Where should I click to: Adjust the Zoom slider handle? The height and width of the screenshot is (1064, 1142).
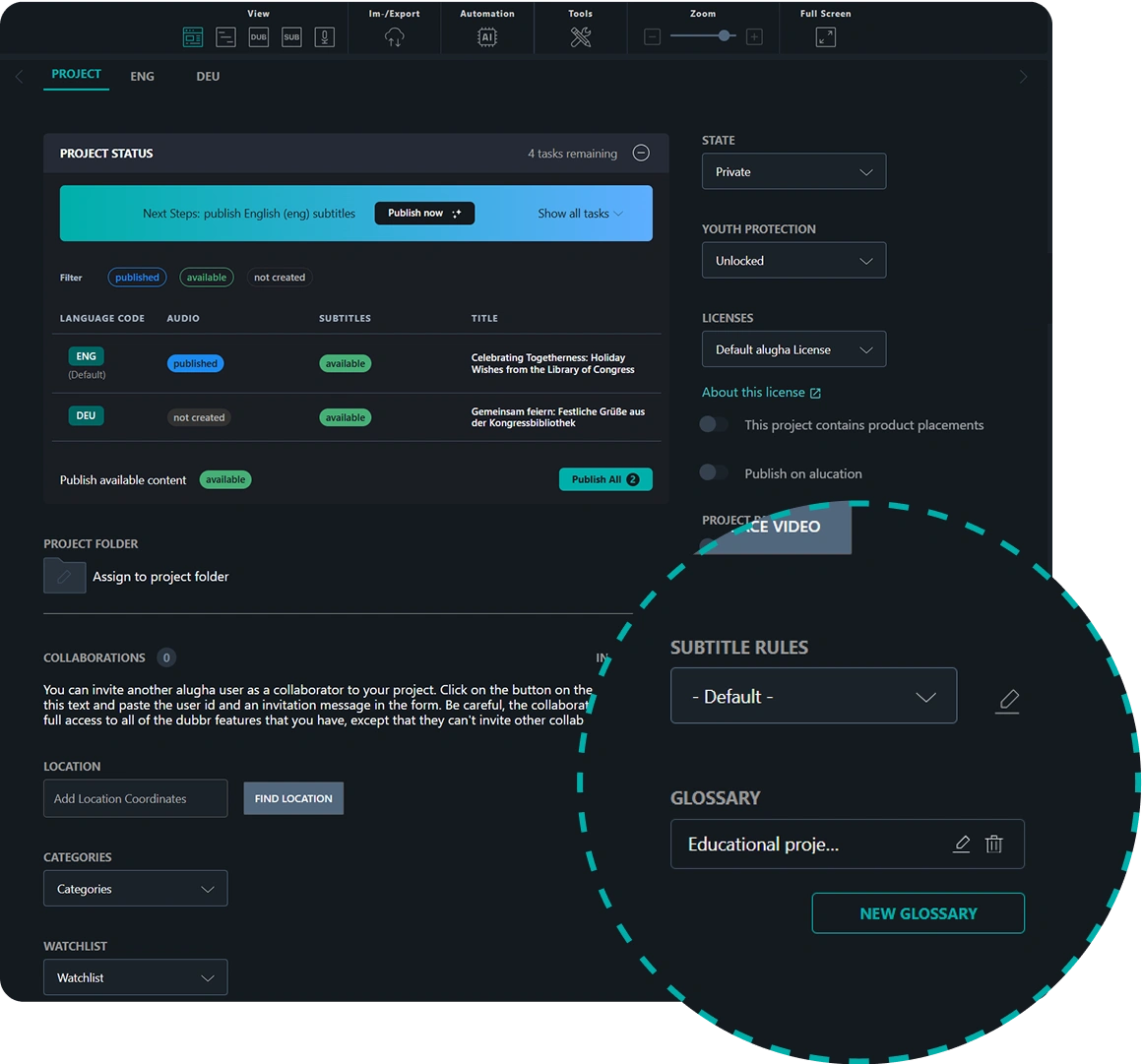[x=725, y=36]
